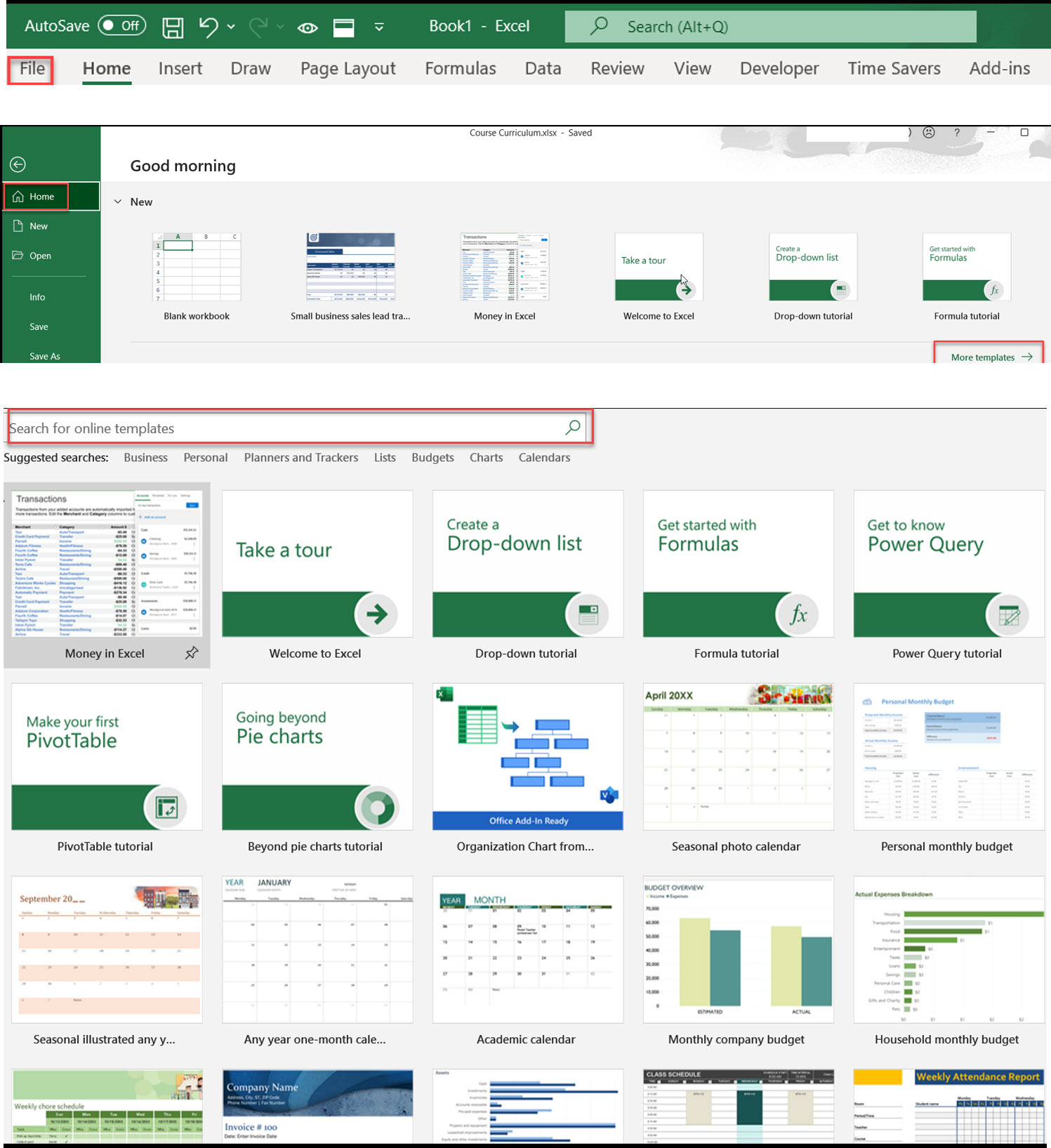Open the Data ribbon tab
Image resolution: width=1051 pixels, height=1148 pixels.
click(x=543, y=69)
